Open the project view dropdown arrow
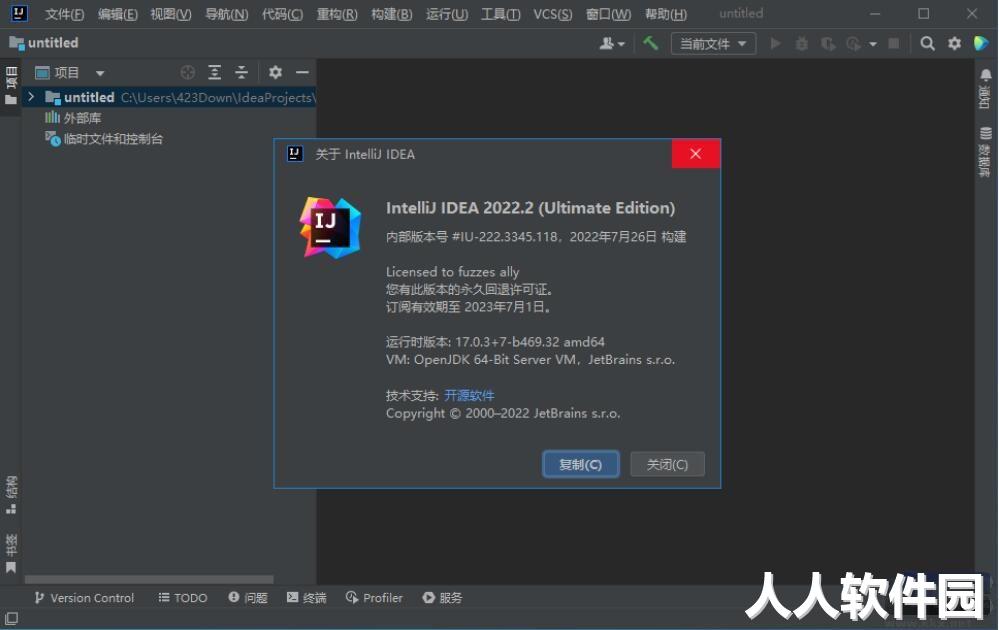 pyautogui.click(x=100, y=73)
